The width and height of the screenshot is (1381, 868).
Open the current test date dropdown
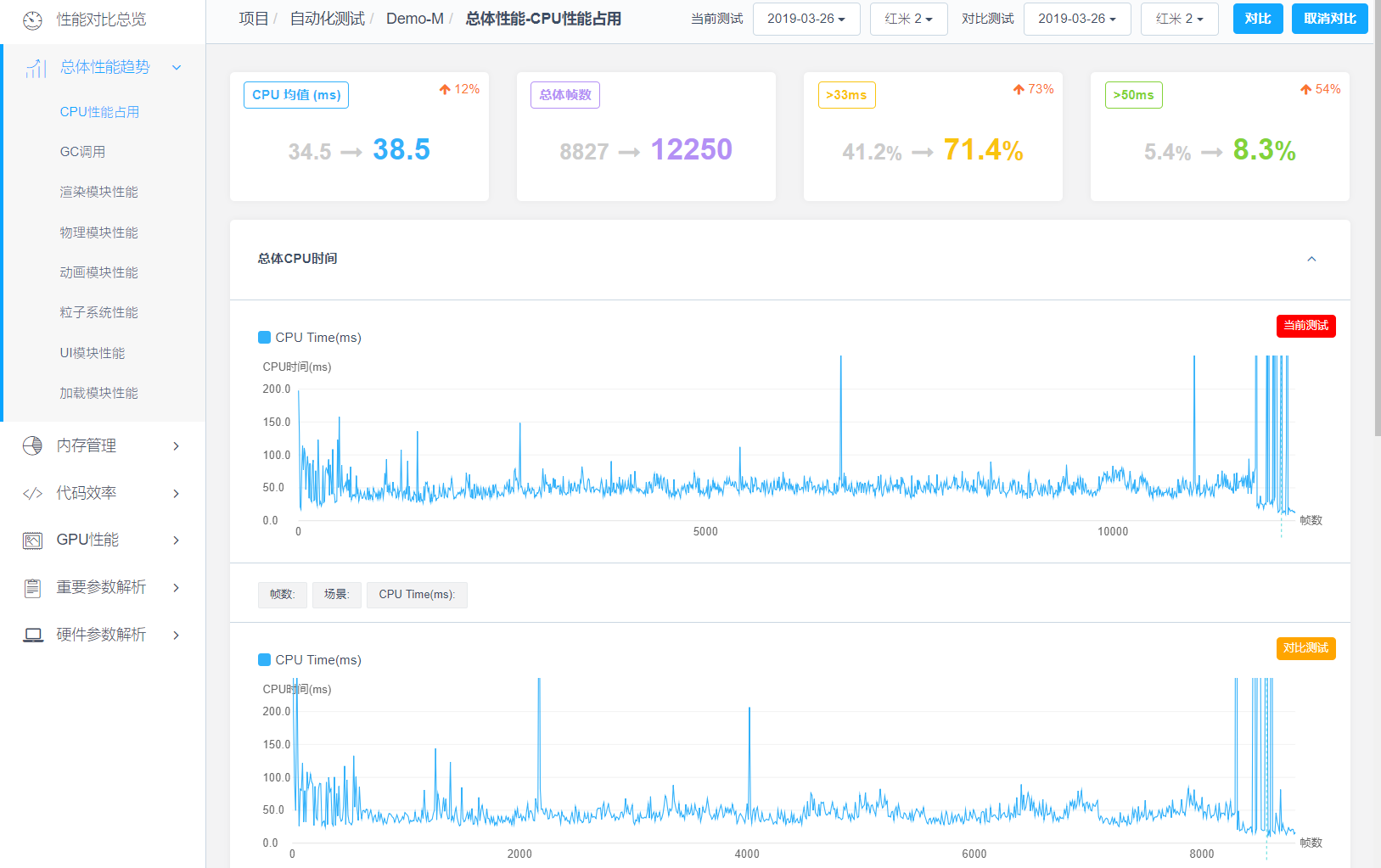(806, 19)
